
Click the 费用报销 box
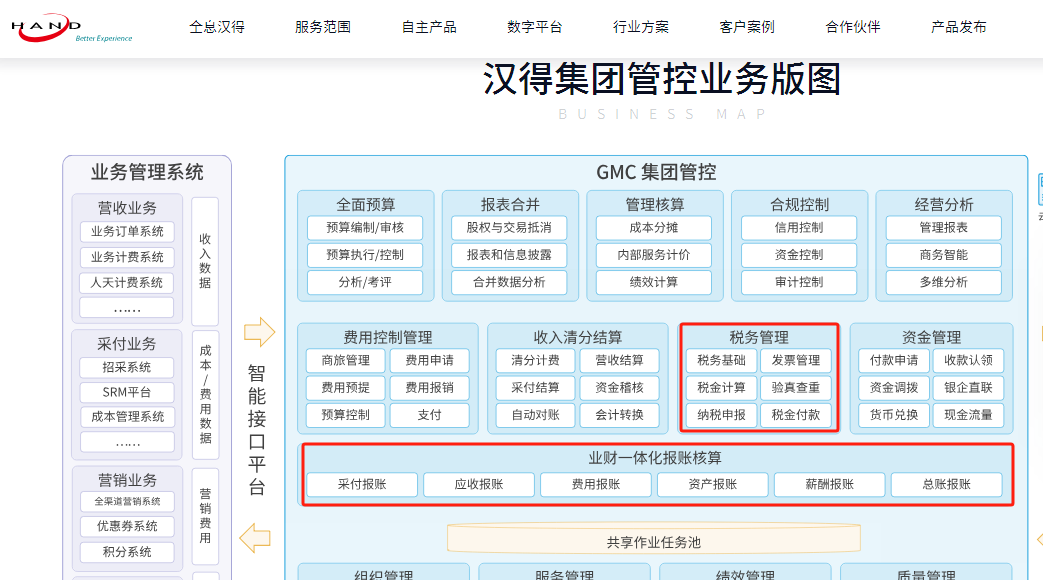430,388
